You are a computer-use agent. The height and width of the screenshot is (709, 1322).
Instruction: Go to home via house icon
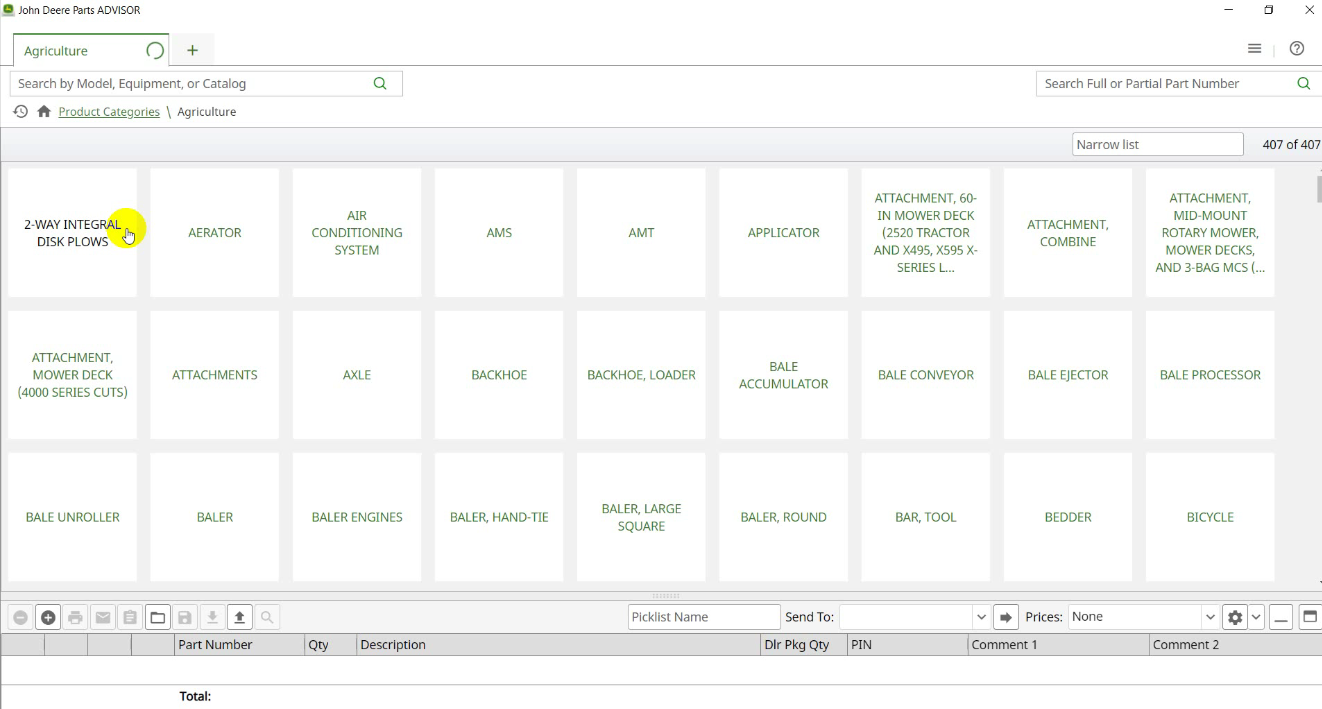pyautogui.click(x=44, y=112)
